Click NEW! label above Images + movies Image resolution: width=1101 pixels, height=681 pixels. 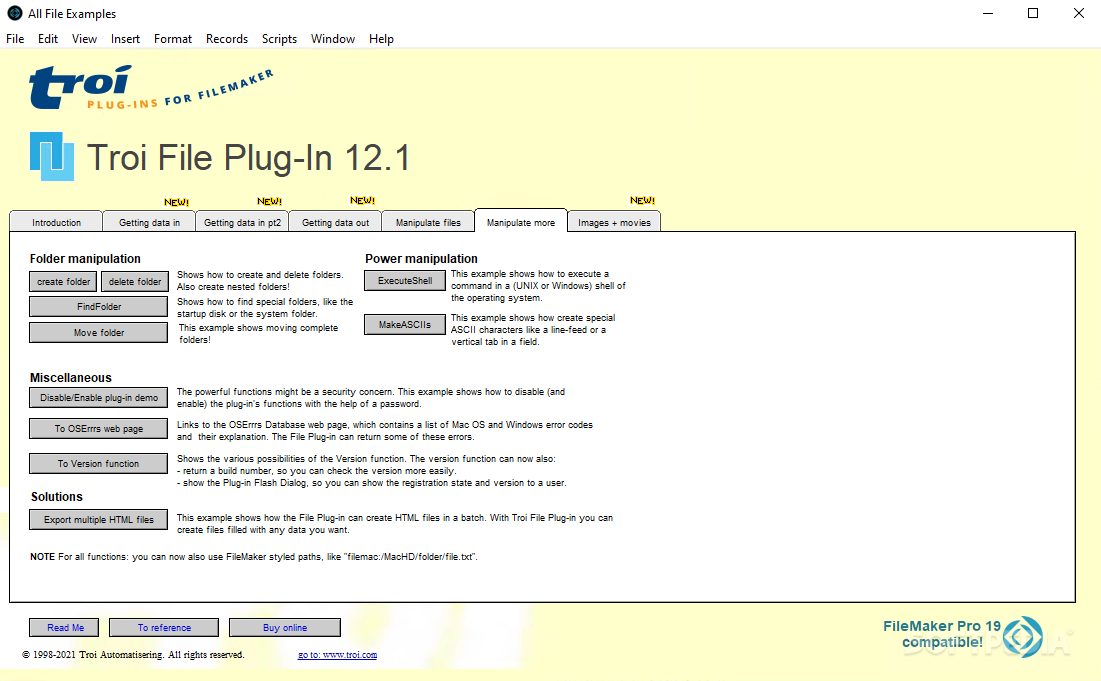coord(642,200)
